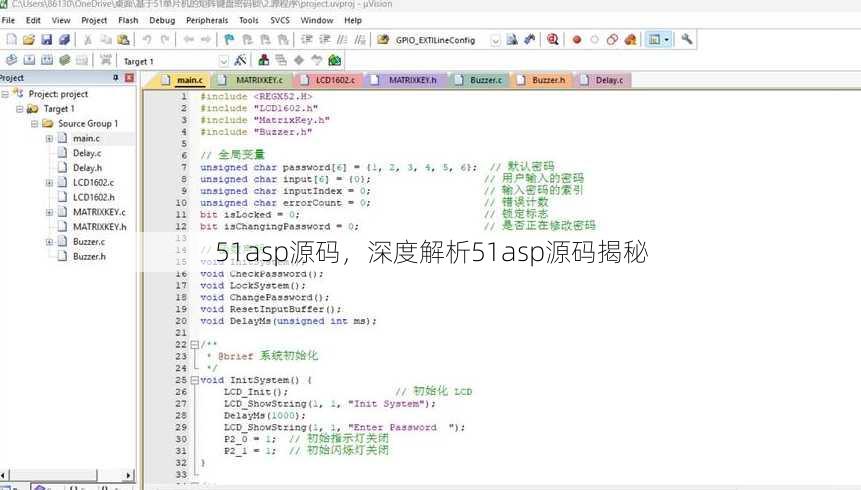Select Delay.c in the project tree

click(x=87, y=153)
